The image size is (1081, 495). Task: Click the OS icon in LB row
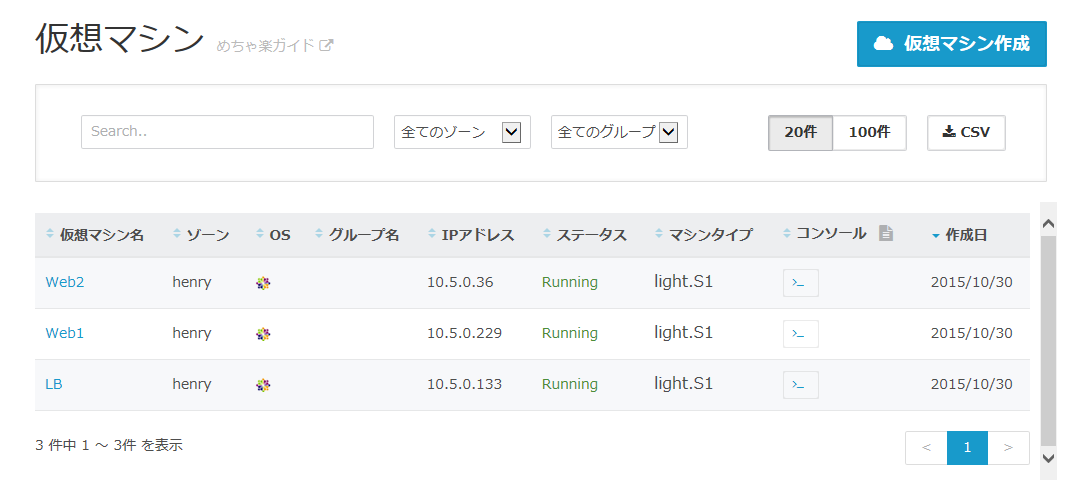click(x=263, y=385)
